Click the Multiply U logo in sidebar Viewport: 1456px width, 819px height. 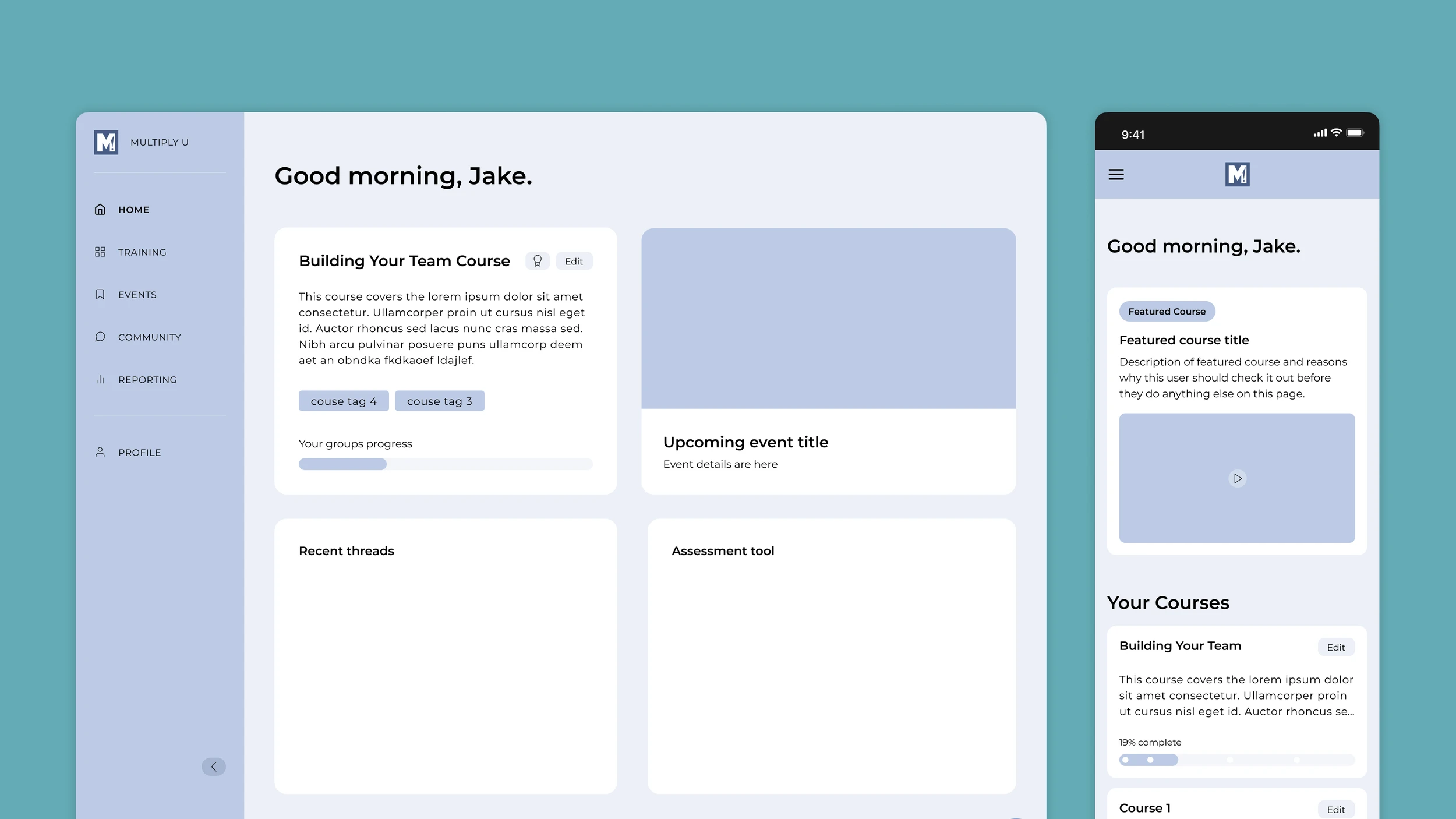106,142
